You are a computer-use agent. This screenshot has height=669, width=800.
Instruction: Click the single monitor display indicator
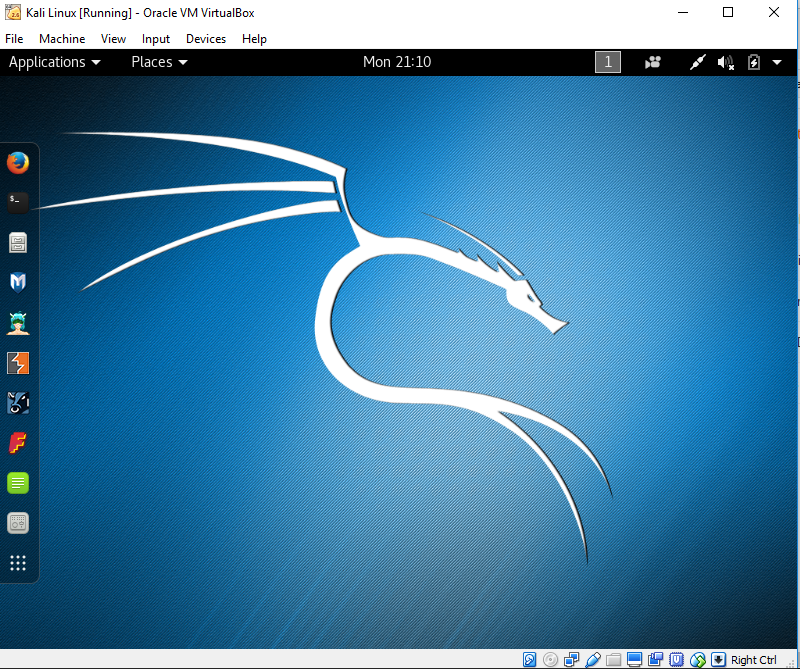coord(634,659)
